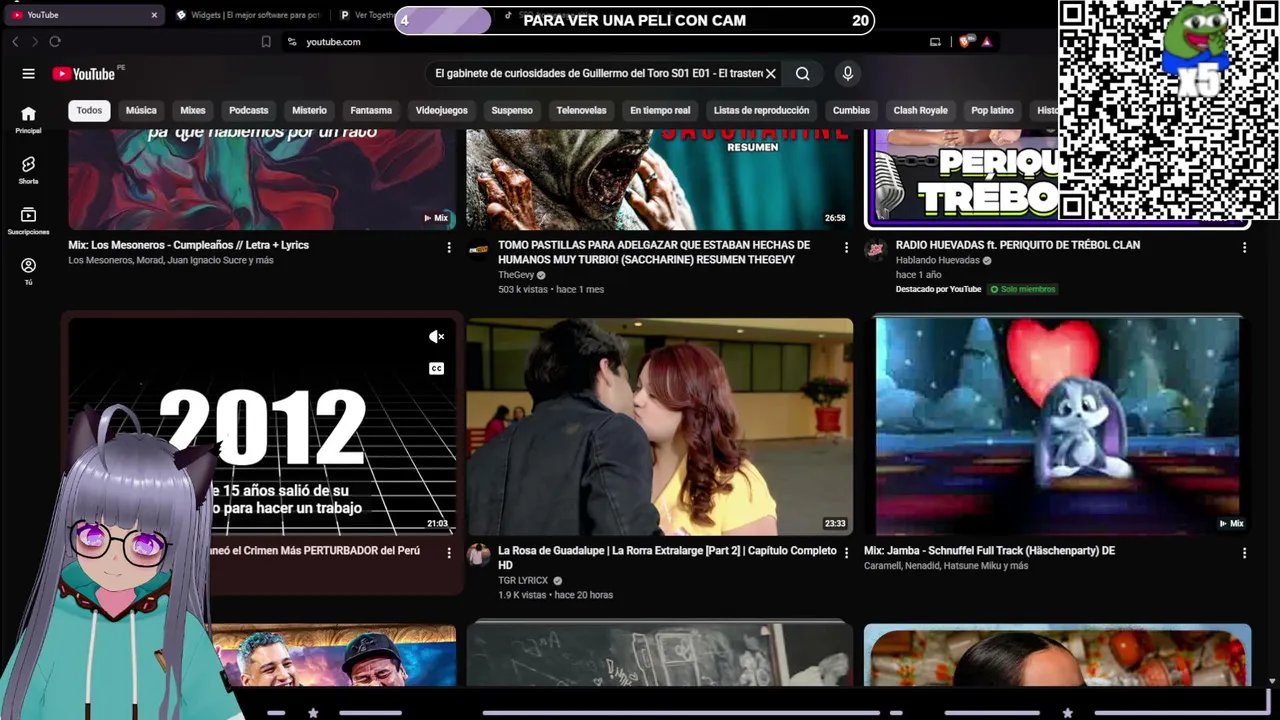
Task: Filter by the Suspenso chip
Action: click(512, 110)
